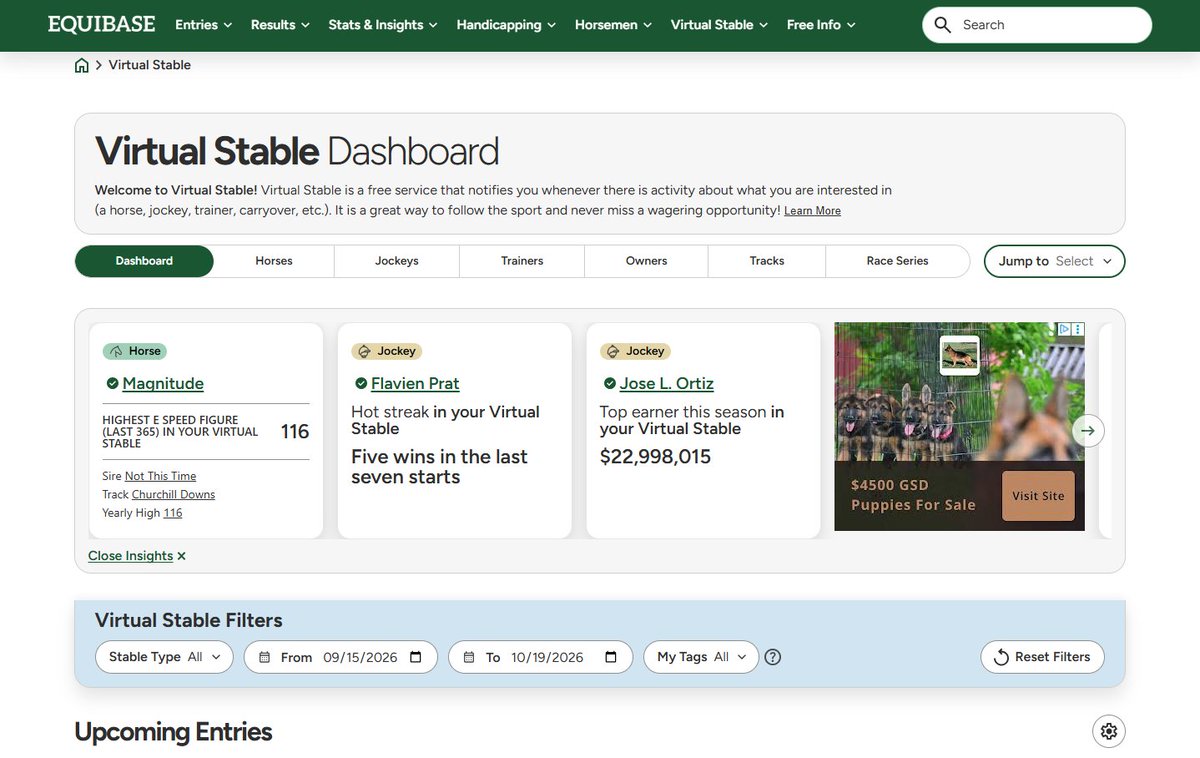Switch to the Tracks tab
The height and width of the screenshot is (758, 1200).
[x=767, y=261]
